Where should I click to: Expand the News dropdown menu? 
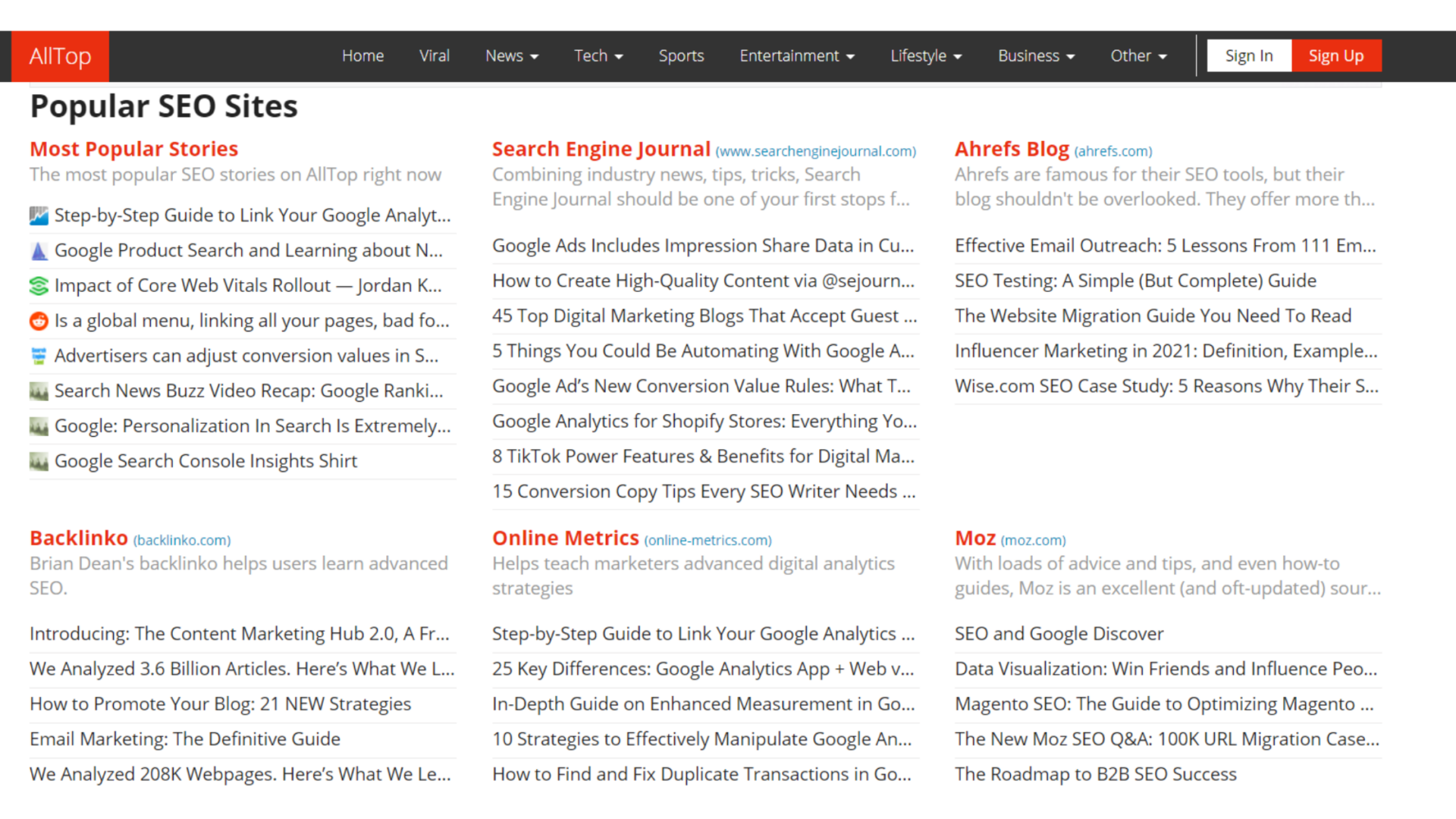click(x=512, y=56)
